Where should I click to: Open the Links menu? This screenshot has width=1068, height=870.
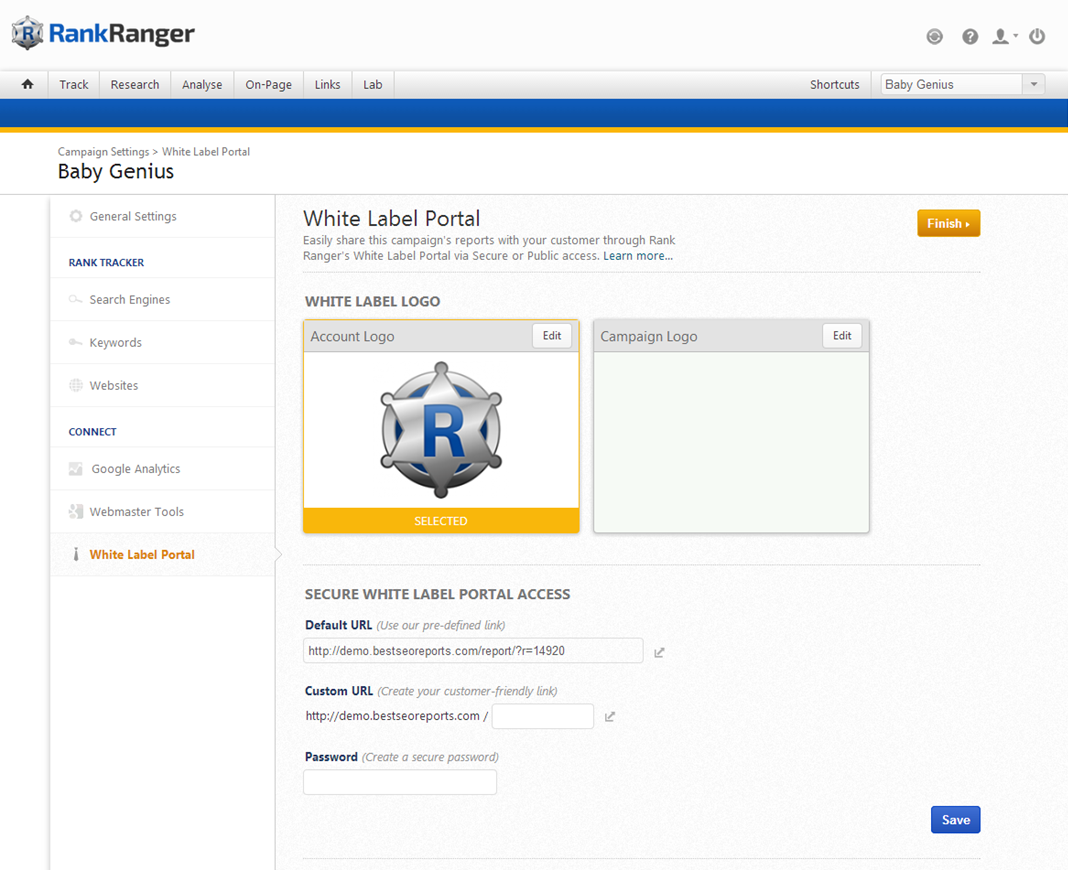point(327,84)
